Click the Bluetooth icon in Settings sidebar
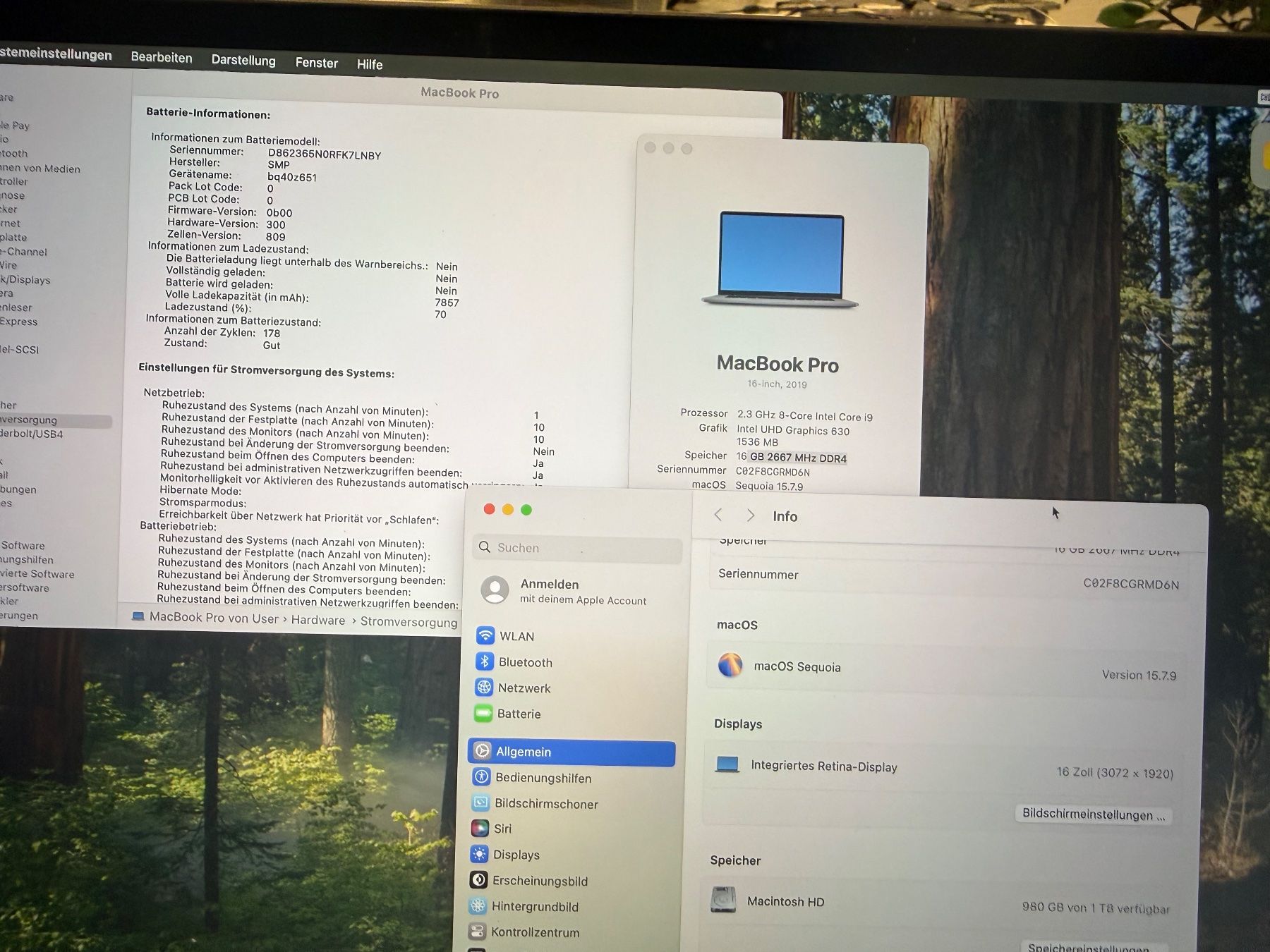This screenshot has height=952, width=1270. pyautogui.click(x=485, y=661)
